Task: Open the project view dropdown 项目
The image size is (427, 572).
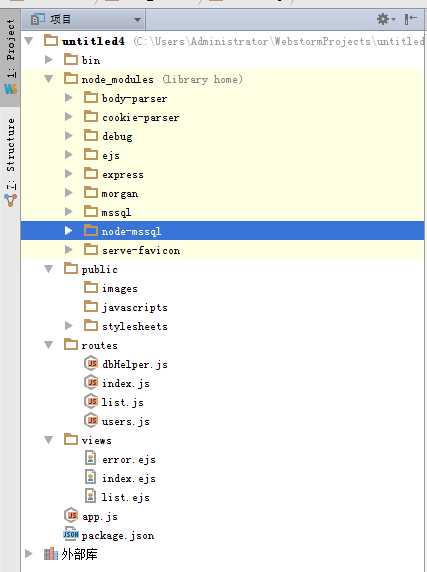Action: point(84,19)
